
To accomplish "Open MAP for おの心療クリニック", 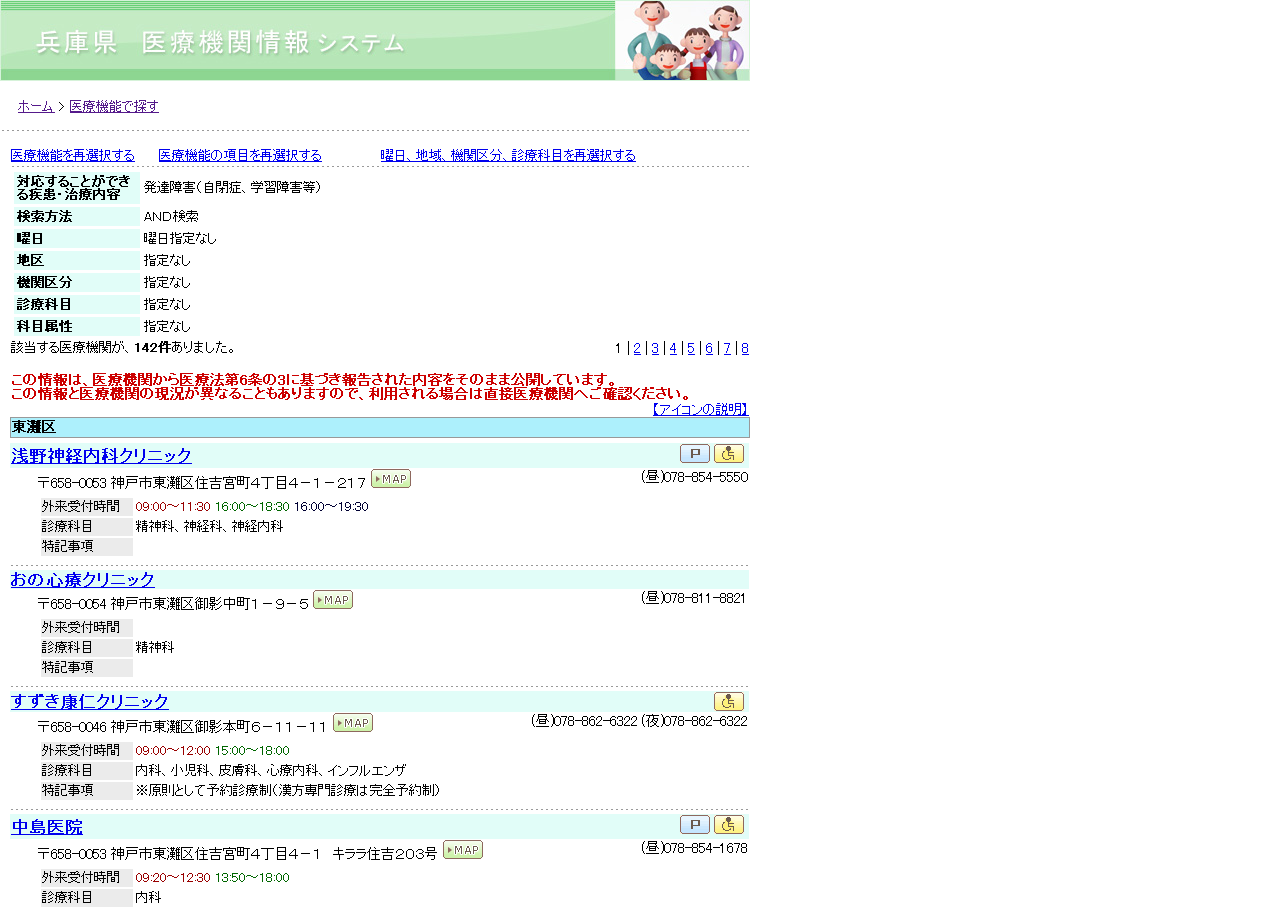I will [x=333, y=600].
